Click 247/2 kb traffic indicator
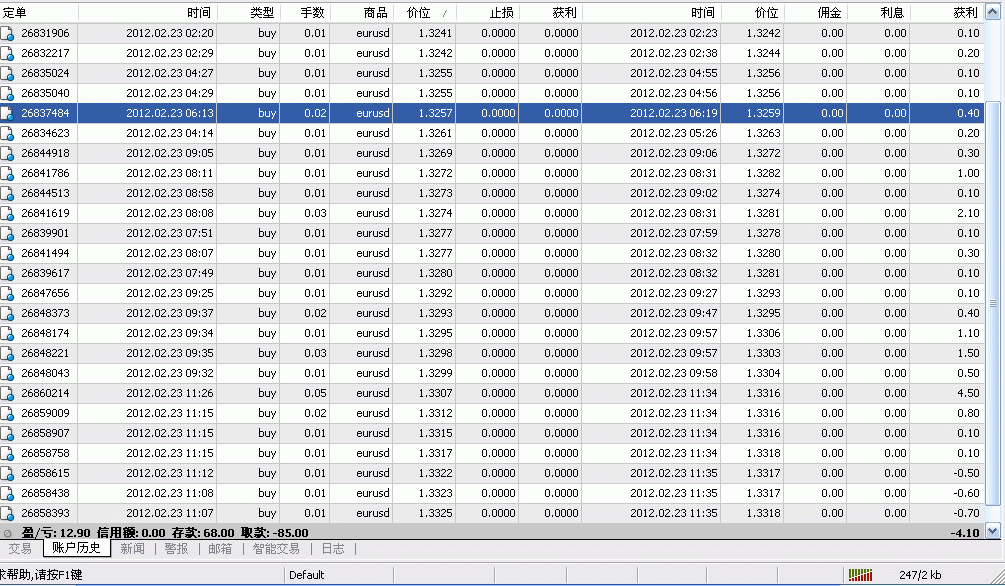The width and height of the screenshot is (1005, 586). click(920, 575)
